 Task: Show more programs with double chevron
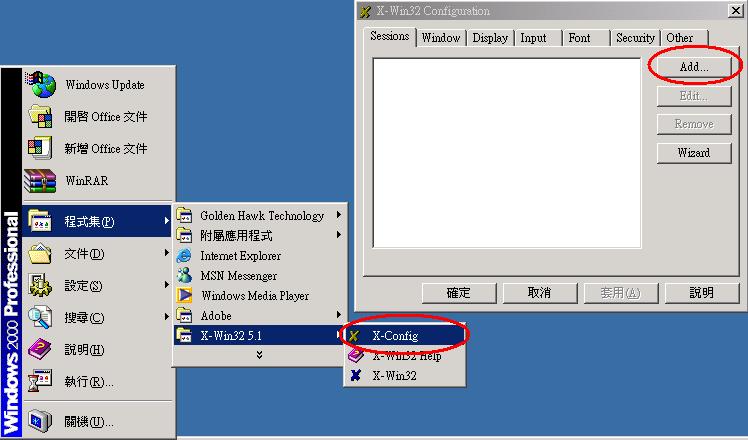click(260, 354)
